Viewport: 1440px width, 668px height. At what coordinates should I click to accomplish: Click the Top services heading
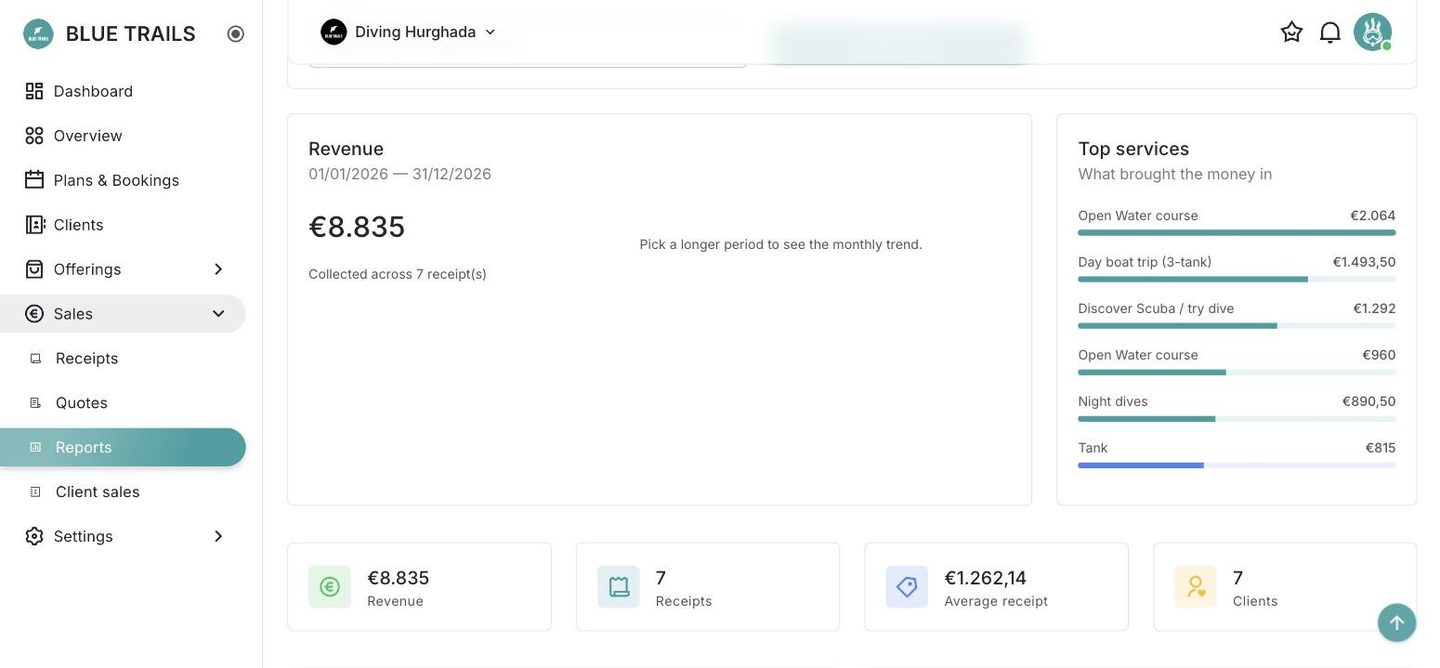pyautogui.click(x=1134, y=149)
